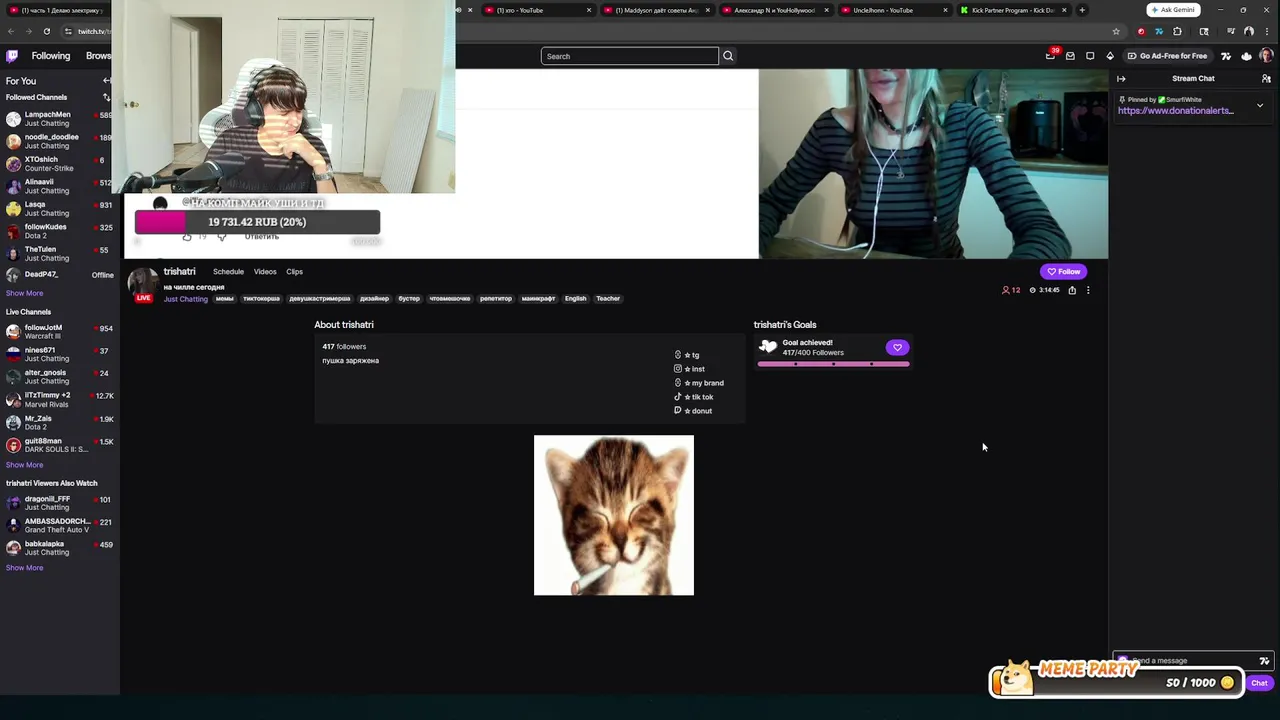Open the user profile avatar menu
The width and height of the screenshot is (1280, 720).
coord(1266,56)
